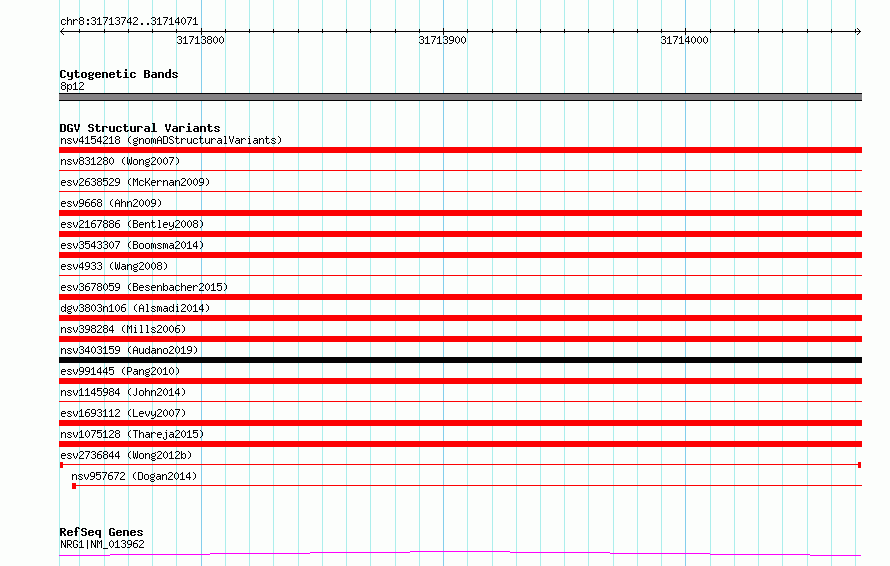
Task: Open variant esv2167886 (Bentley2008)
Action: click(x=132, y=224)
